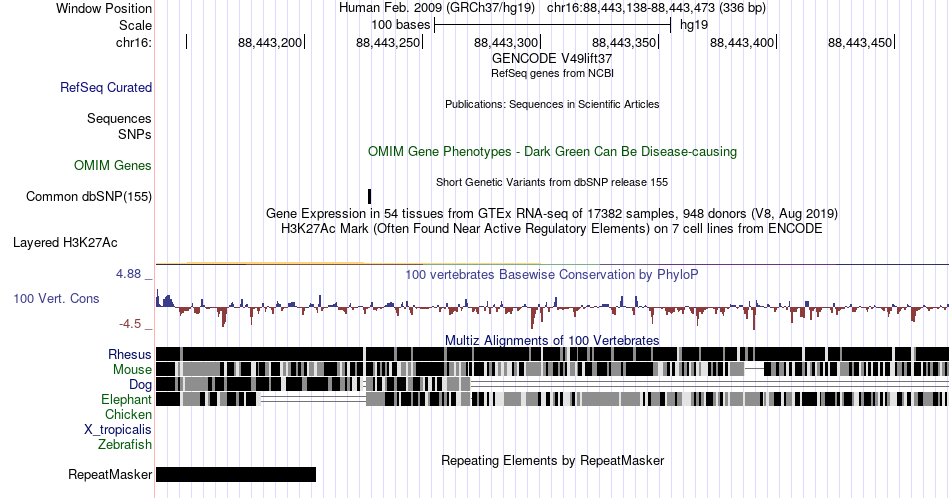Click Multiz Alignments of 100 Vertebrates title

pyautogui.click(x=552, y=340)
